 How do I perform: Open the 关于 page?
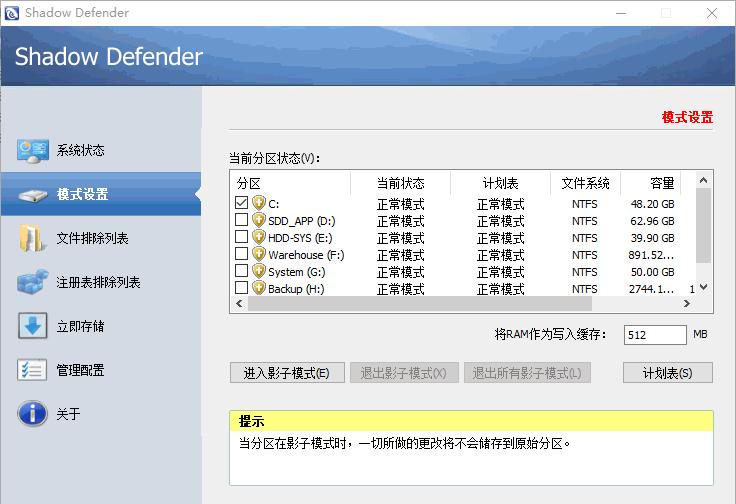point(101,413)
